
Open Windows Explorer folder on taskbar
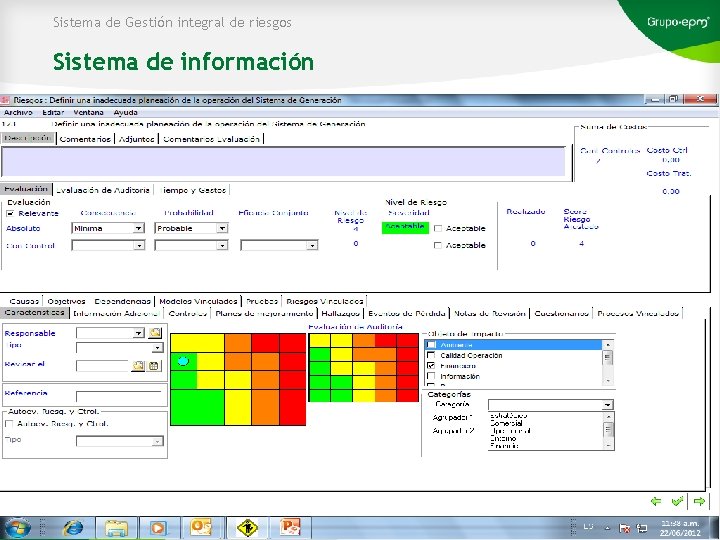(116, 528)
